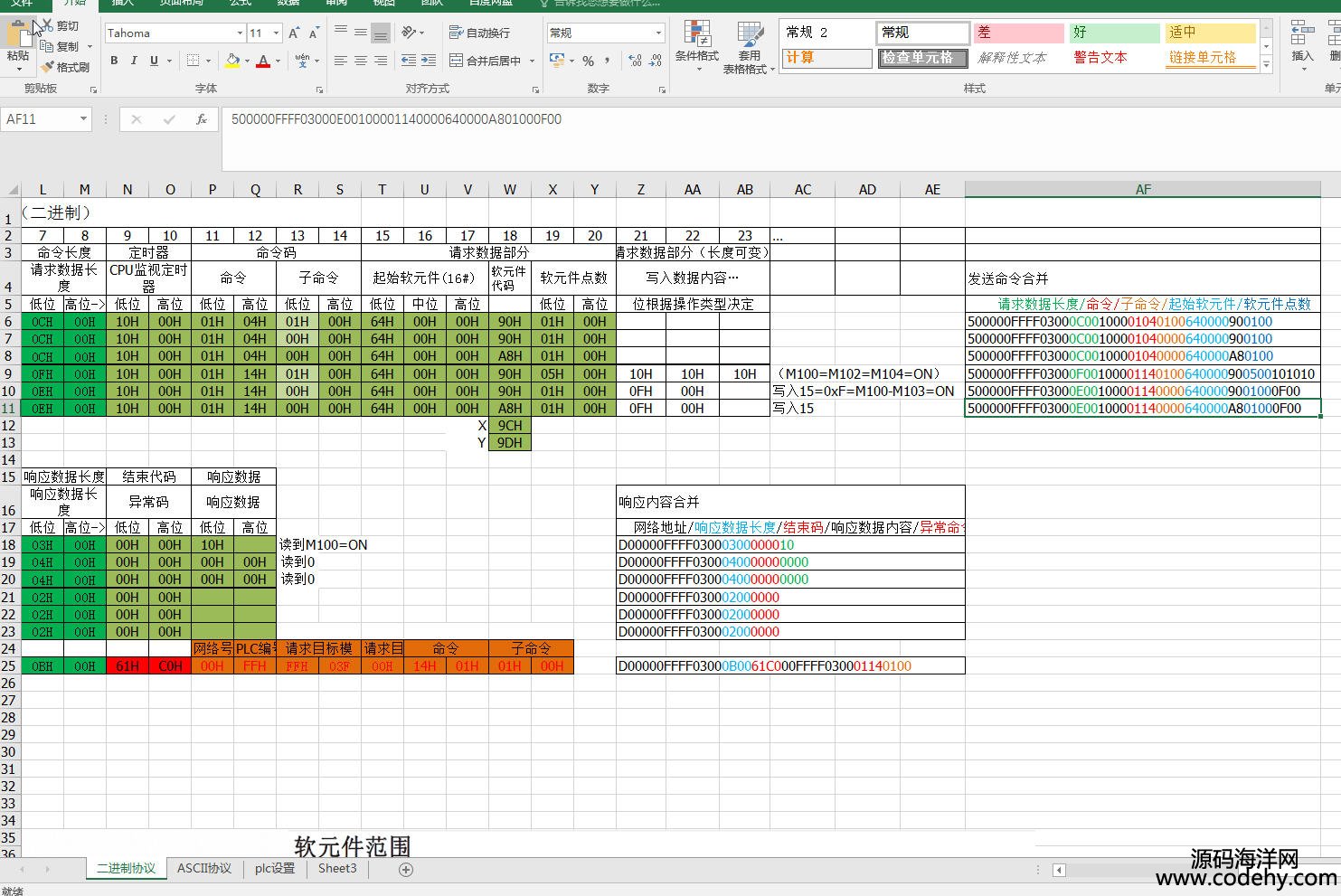
Task: Select bottom vertical alignment
Action: pos(381,32)
